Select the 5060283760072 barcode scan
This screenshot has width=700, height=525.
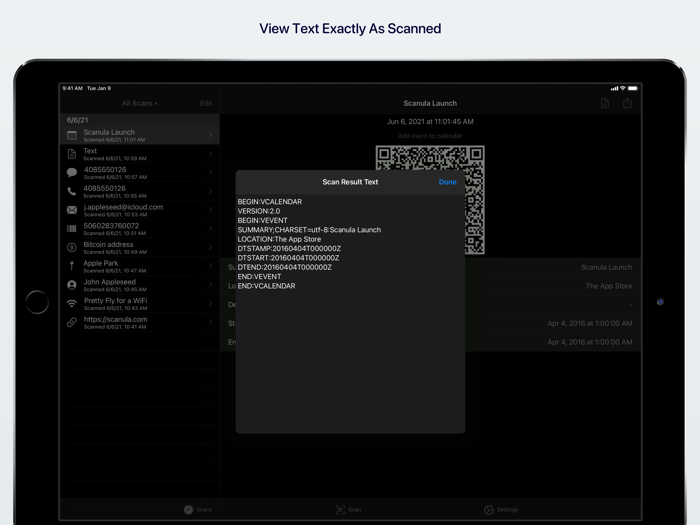pos(139,229)
